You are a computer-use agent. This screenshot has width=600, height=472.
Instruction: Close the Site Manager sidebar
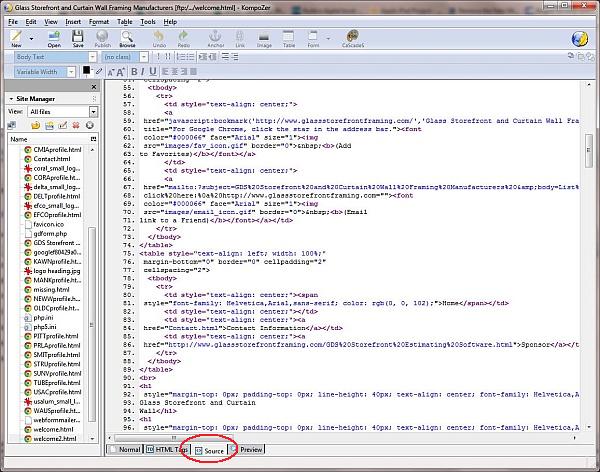click(x=94, y=87)
